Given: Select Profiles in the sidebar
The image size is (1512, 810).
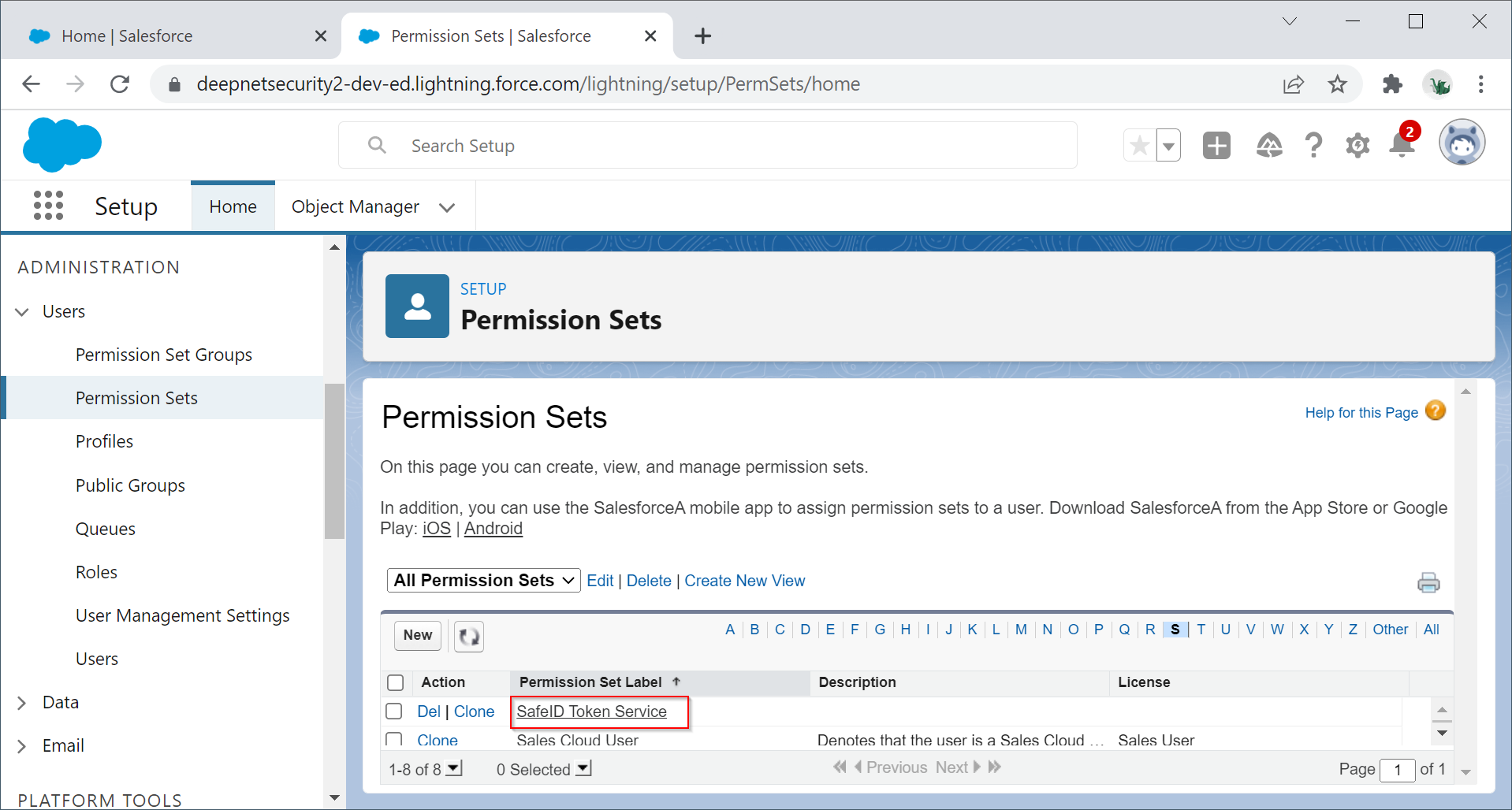Looking at the screenshot, I should pos(104,441).
